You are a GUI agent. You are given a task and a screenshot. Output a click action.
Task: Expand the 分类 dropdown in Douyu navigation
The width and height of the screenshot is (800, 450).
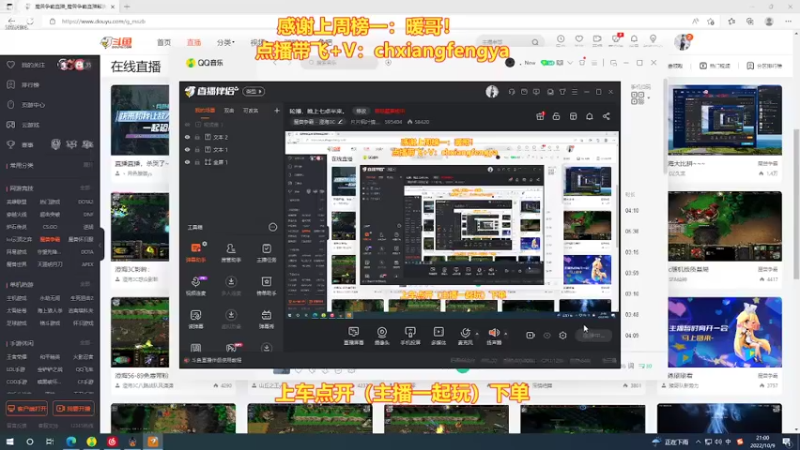pyautogui.click(x=225, y=42)
